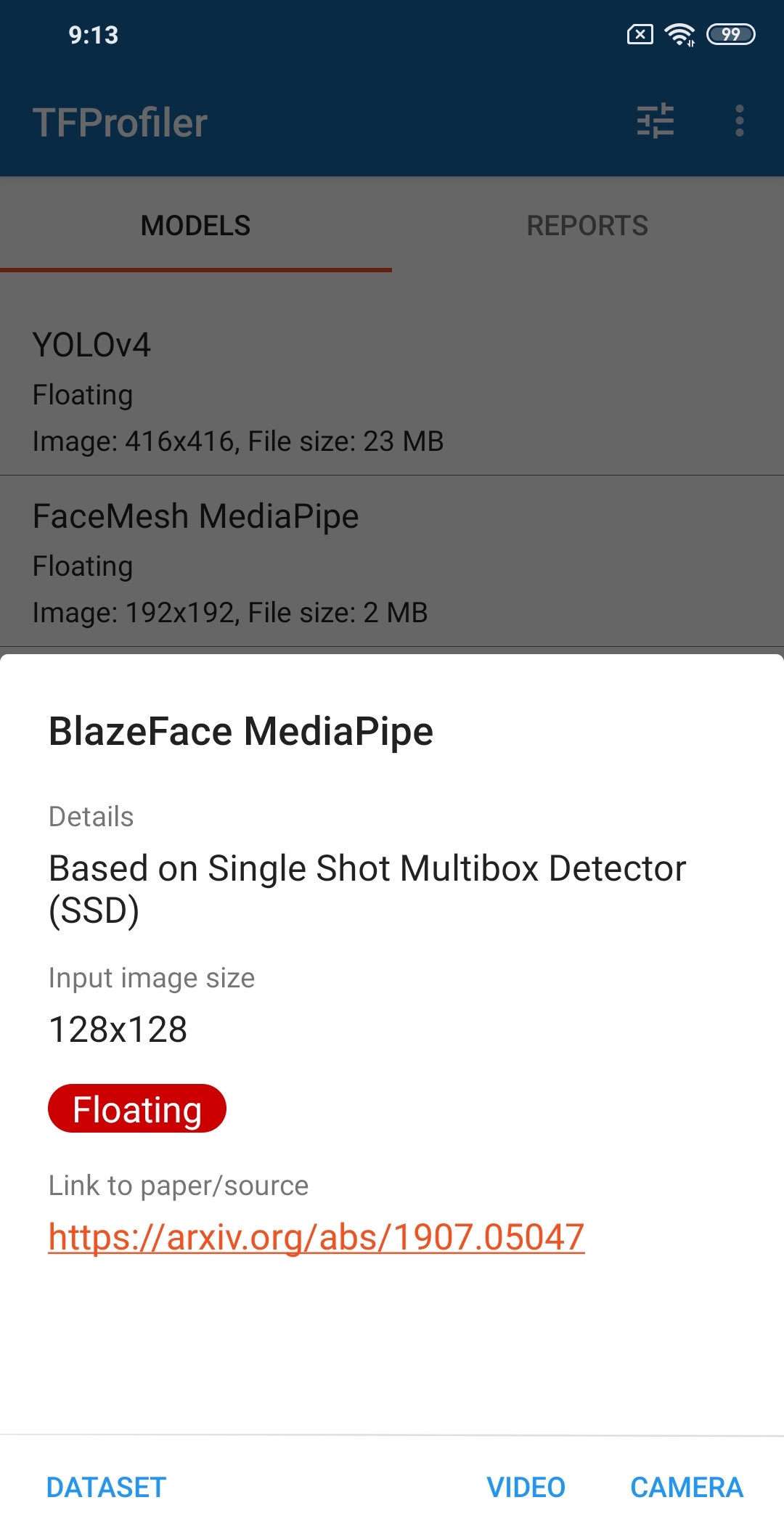
Task: Tap the battery indicator showing 99
Action: 731,34
